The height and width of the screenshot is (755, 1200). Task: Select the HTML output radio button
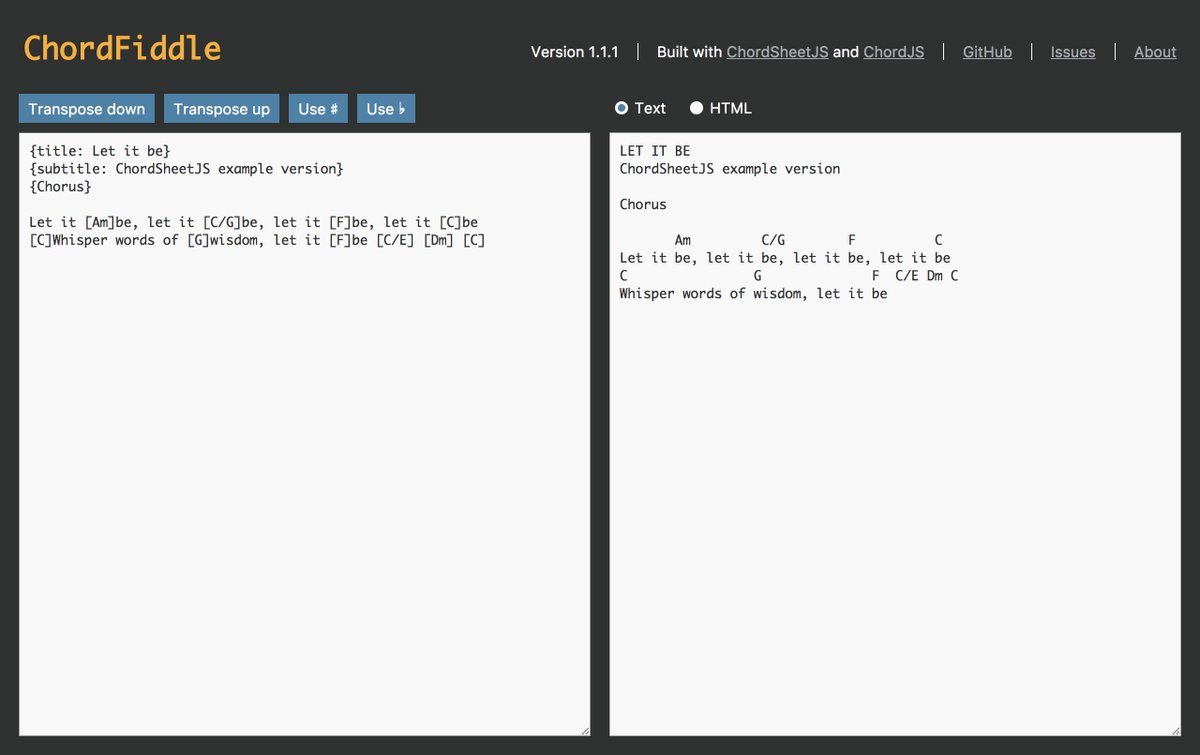click(696, 108)
